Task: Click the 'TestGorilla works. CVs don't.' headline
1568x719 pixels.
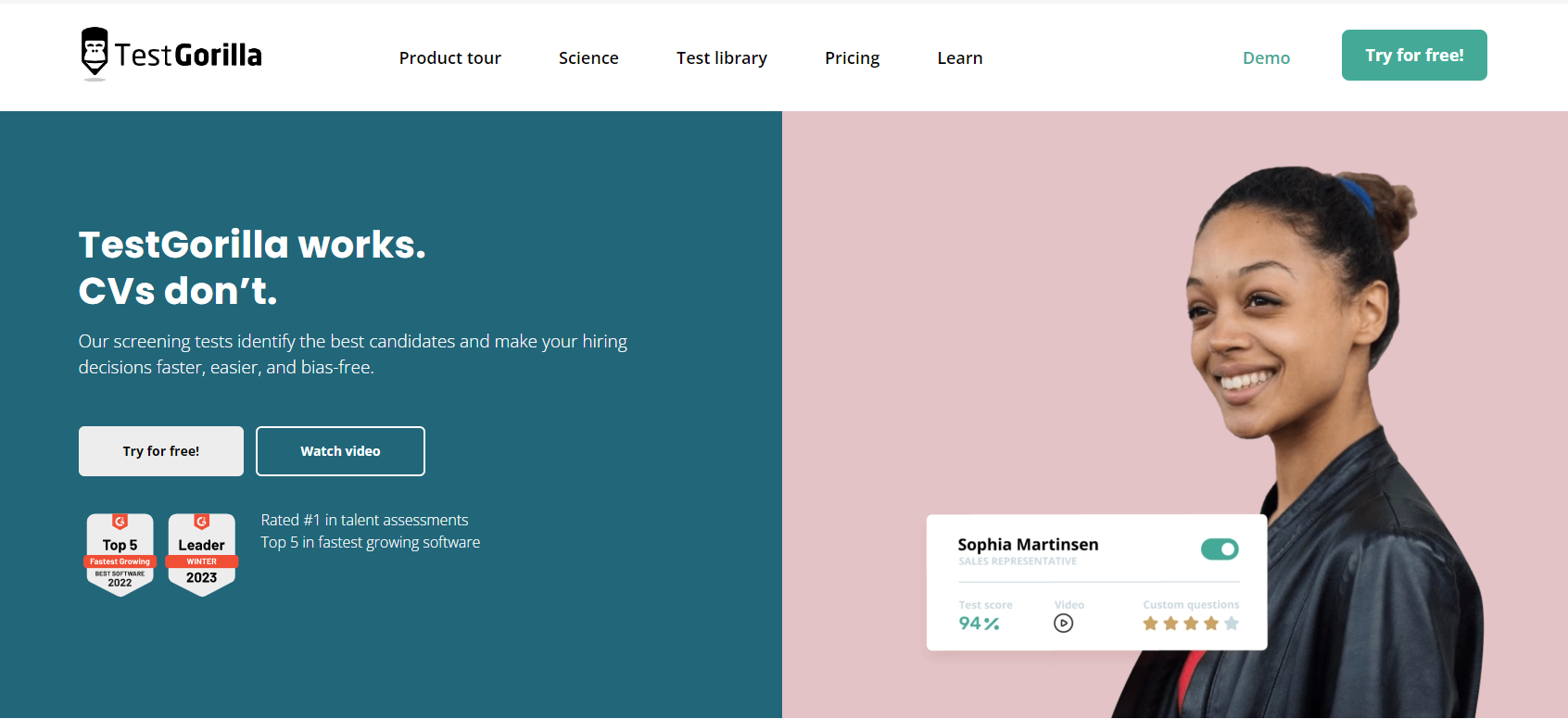Action: (252, 268)
